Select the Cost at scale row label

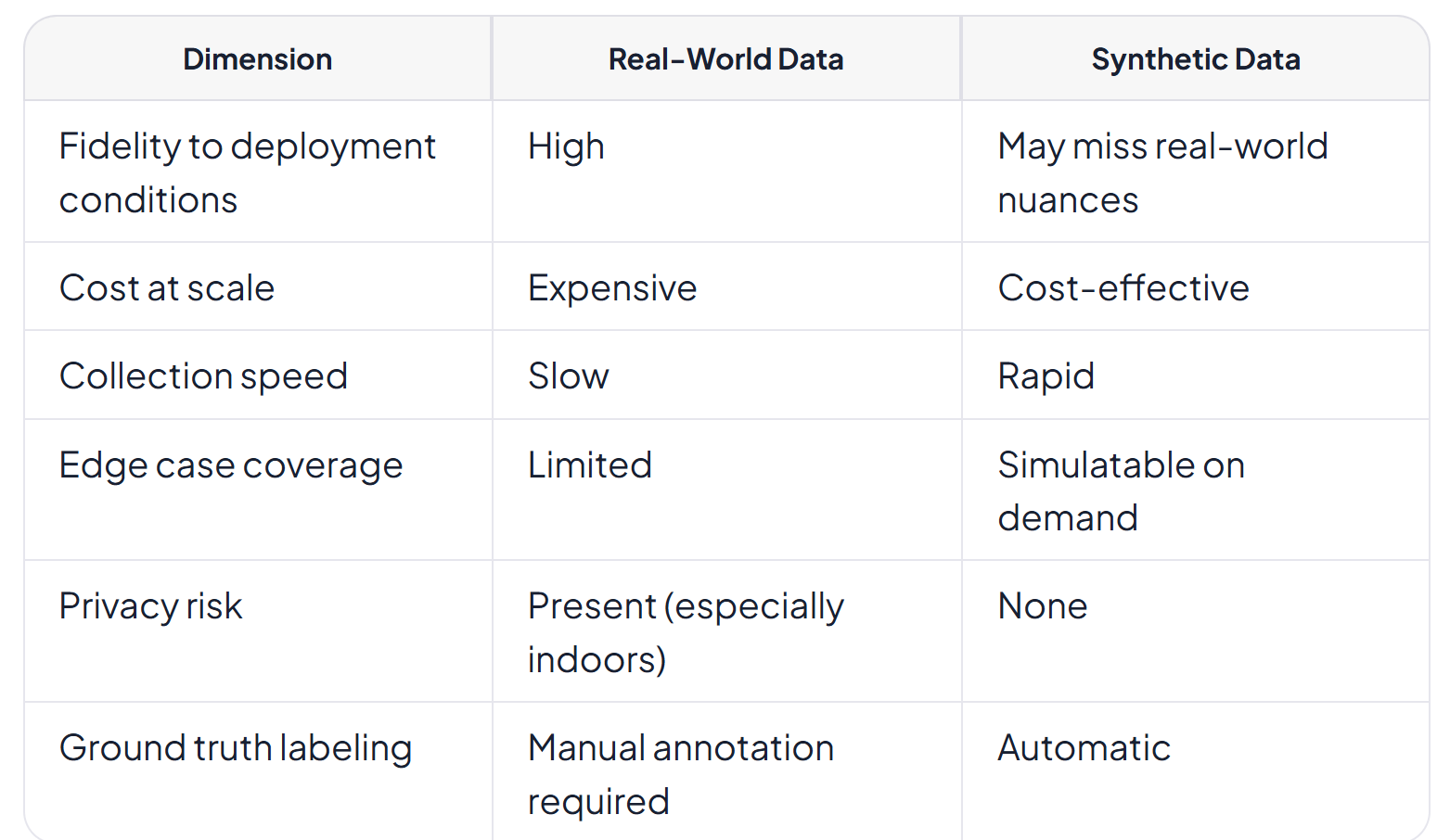167,287
